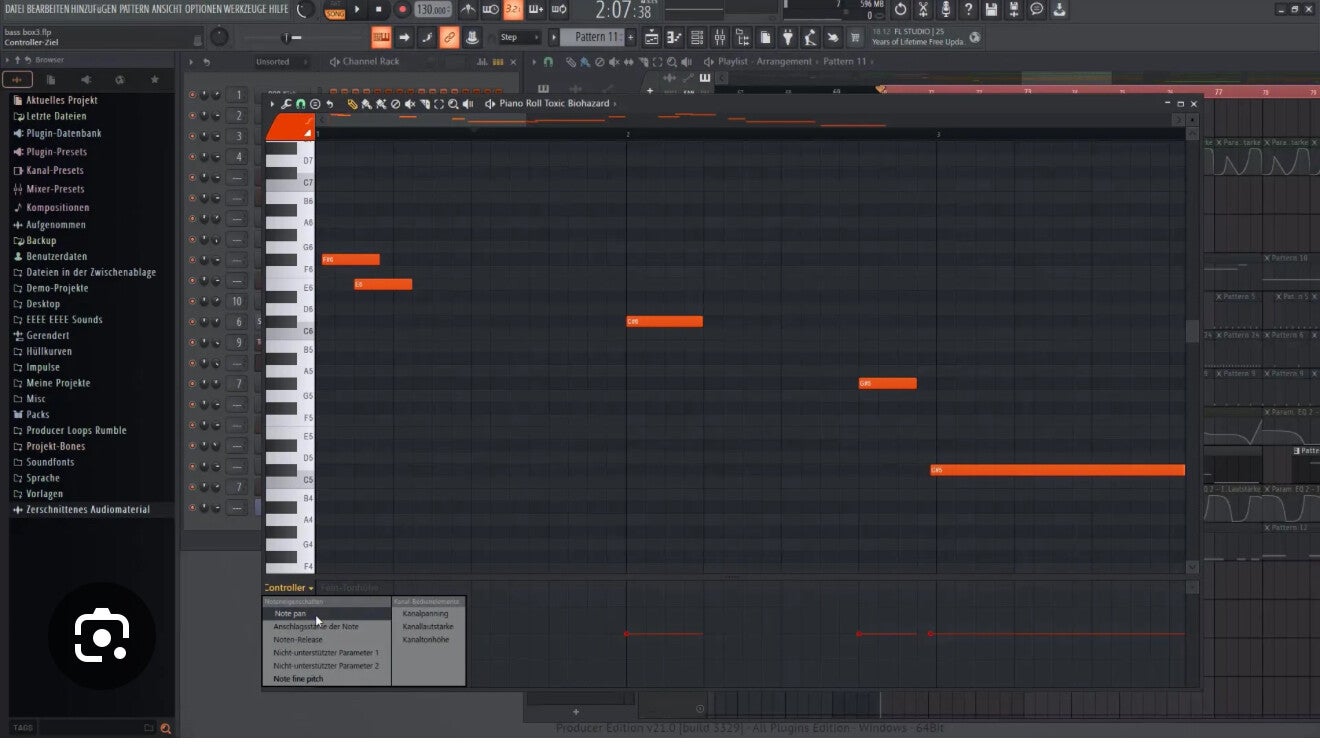Open the PATTERN menu
1320x745 pixels.
pos(135,9)
